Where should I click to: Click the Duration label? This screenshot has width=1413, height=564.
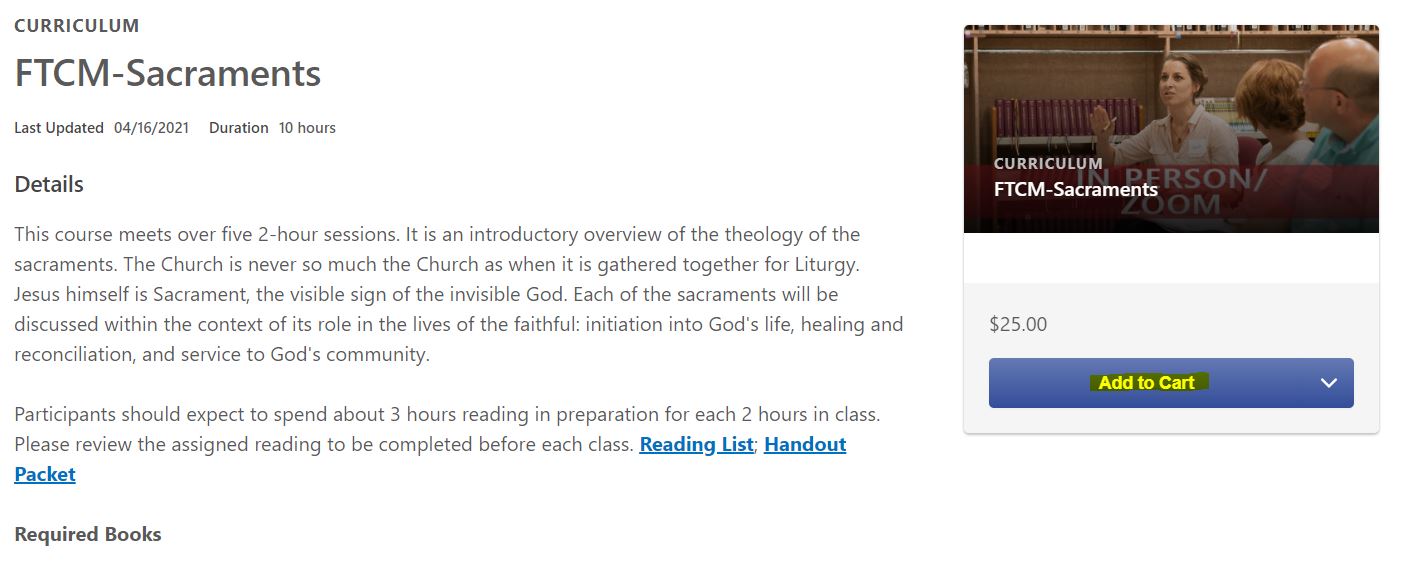[x=239, y=128]
